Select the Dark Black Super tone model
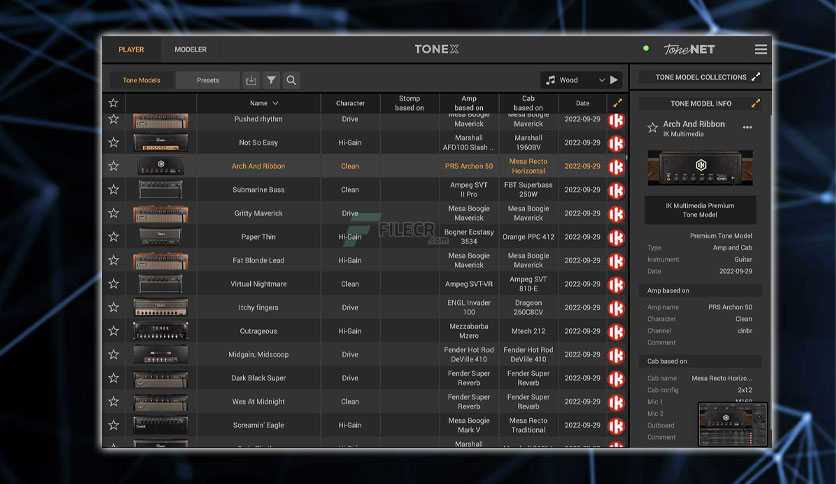 (258, 378)
